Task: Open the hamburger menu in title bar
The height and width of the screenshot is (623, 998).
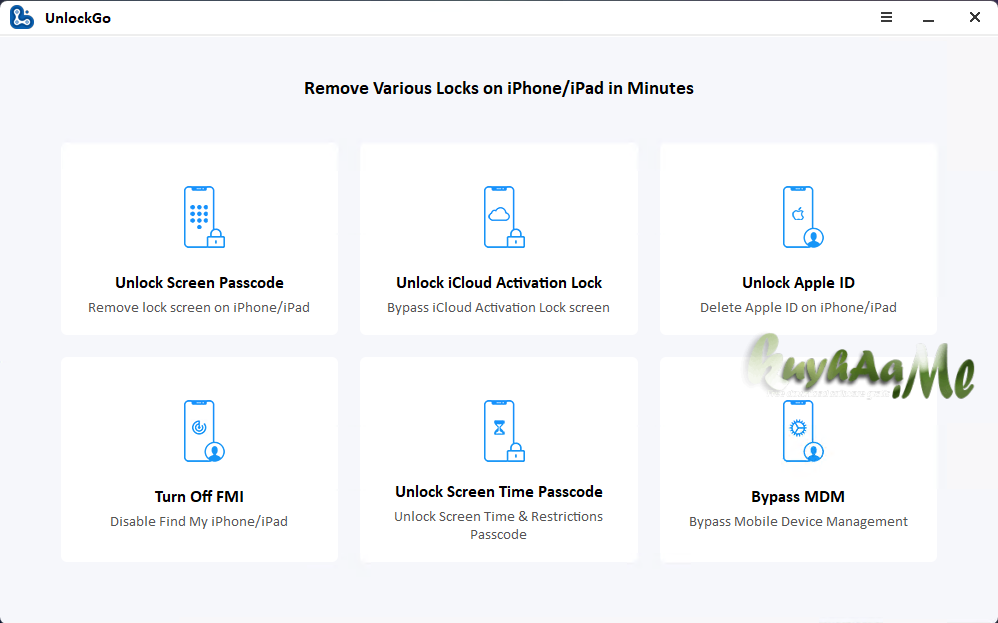Action: click(886, 17)
